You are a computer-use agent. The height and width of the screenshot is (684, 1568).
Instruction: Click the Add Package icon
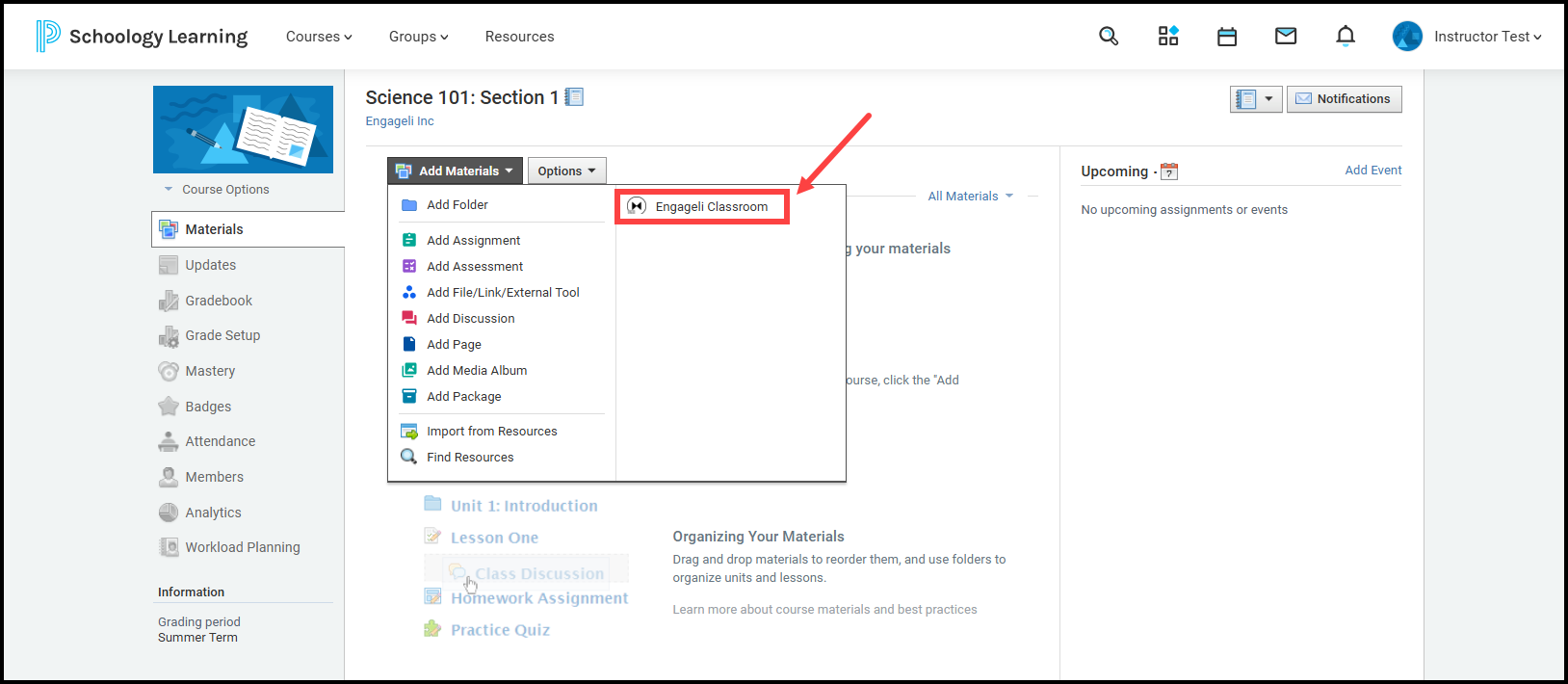click(409, 397)
